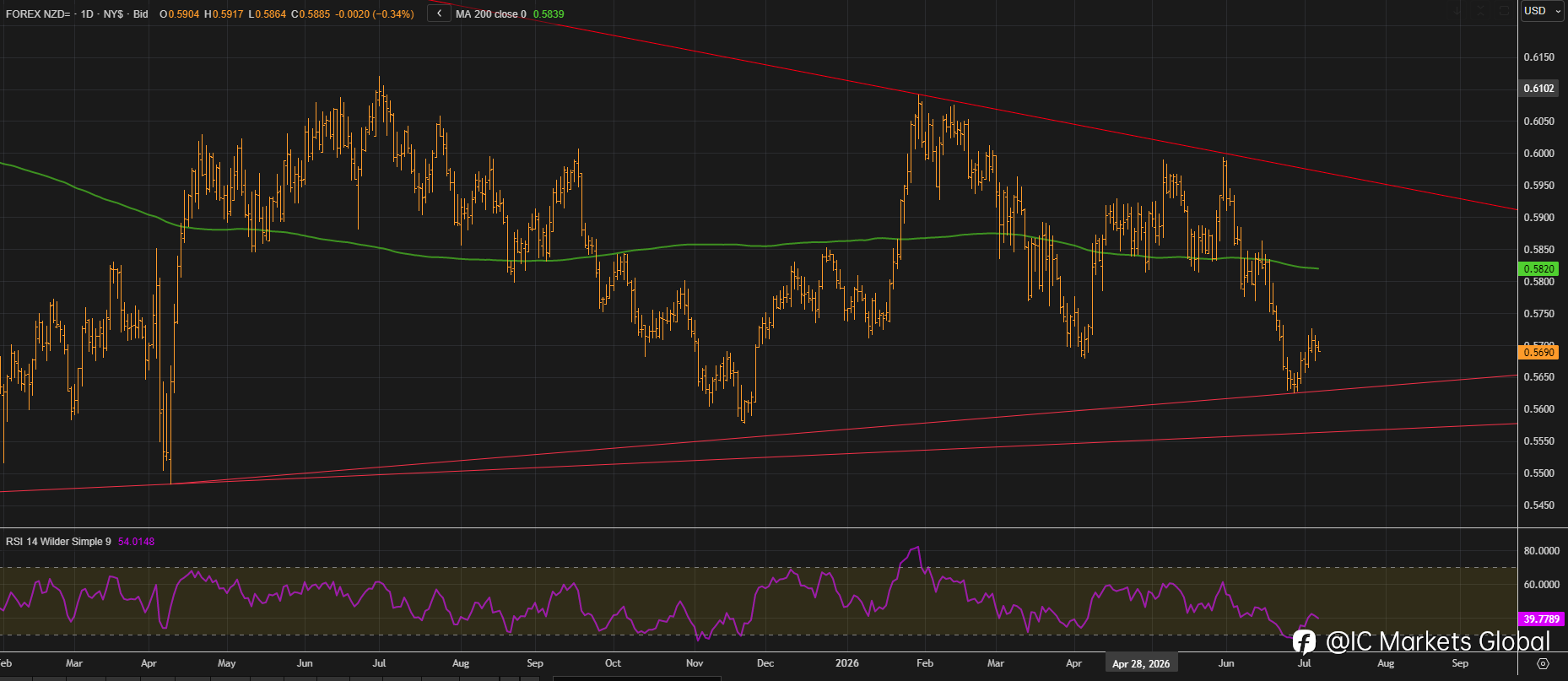Open chart settings hexagon icon

(1543, 664)
